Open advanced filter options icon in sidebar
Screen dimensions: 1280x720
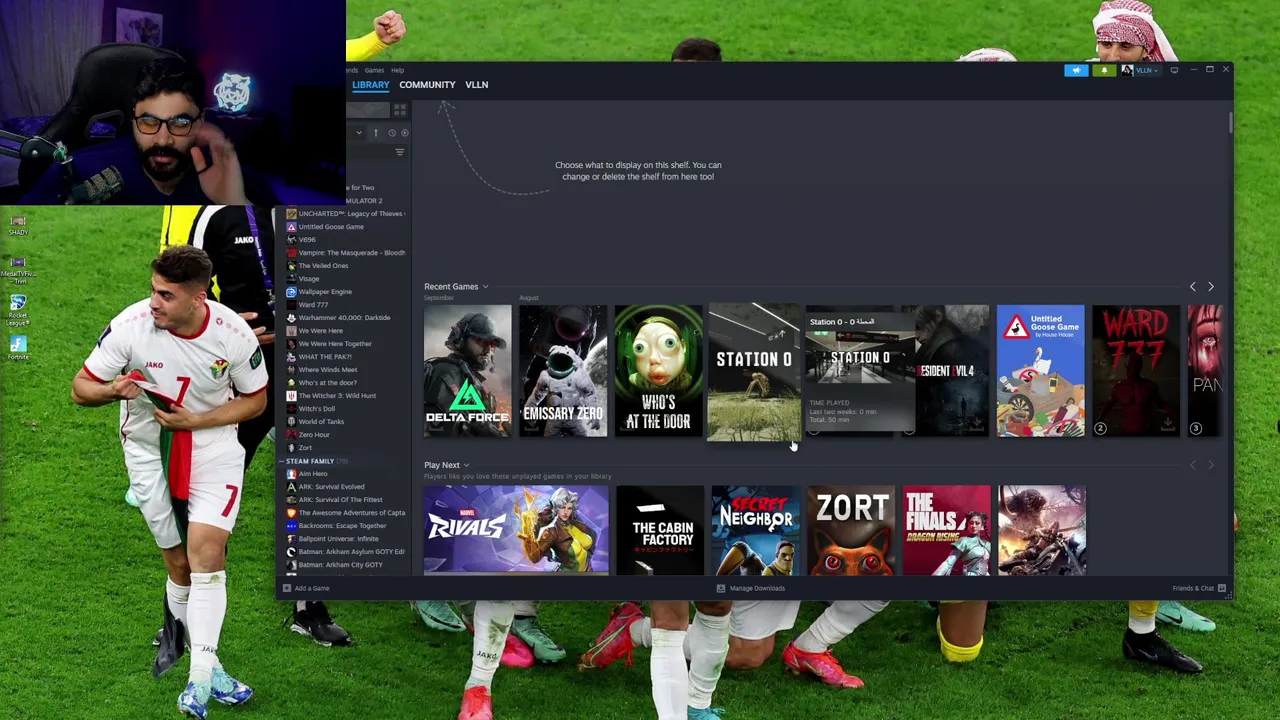point(400,152)
